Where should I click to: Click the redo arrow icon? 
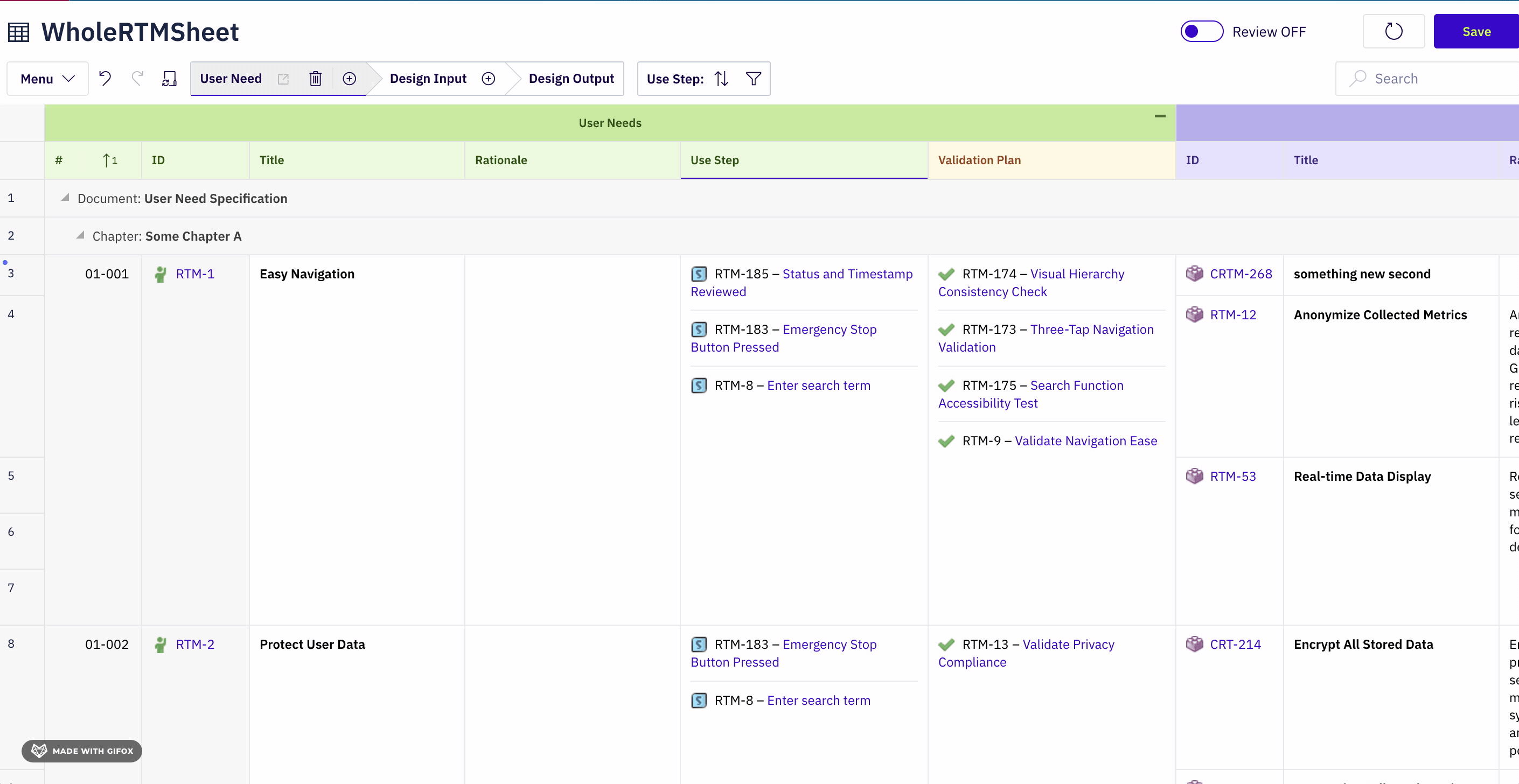[x=137, y=79]
